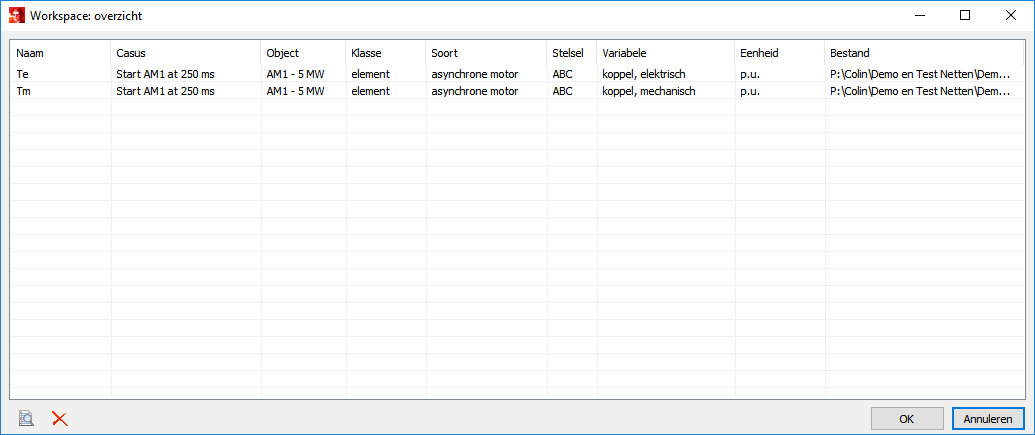Click the Naam column header
The image size is (1035, 435).
click(x=60, y=53)
